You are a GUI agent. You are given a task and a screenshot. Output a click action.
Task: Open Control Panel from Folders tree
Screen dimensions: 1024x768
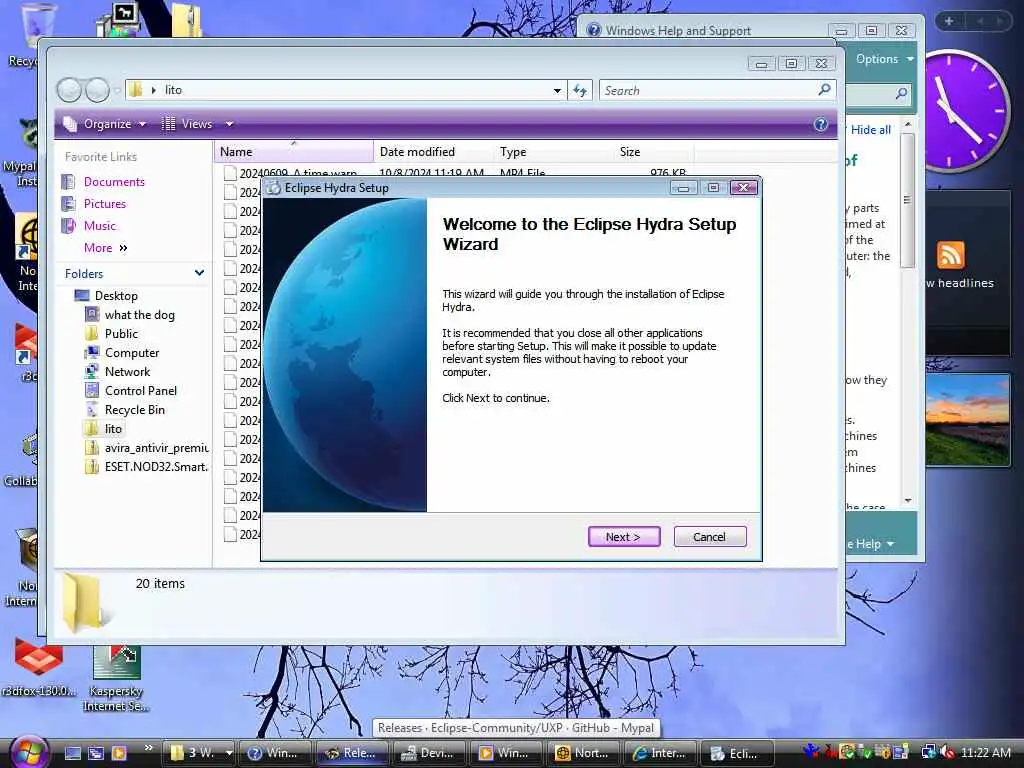140,391
